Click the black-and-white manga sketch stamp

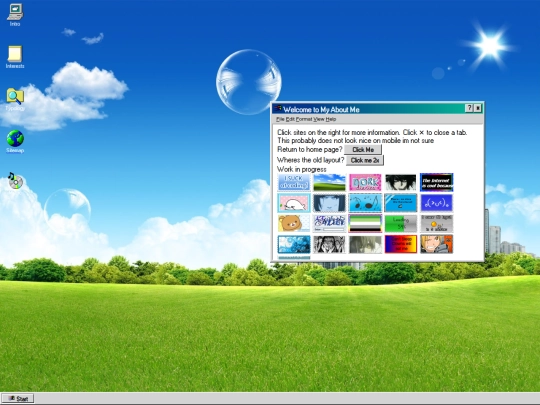click(x=330, y=245)
